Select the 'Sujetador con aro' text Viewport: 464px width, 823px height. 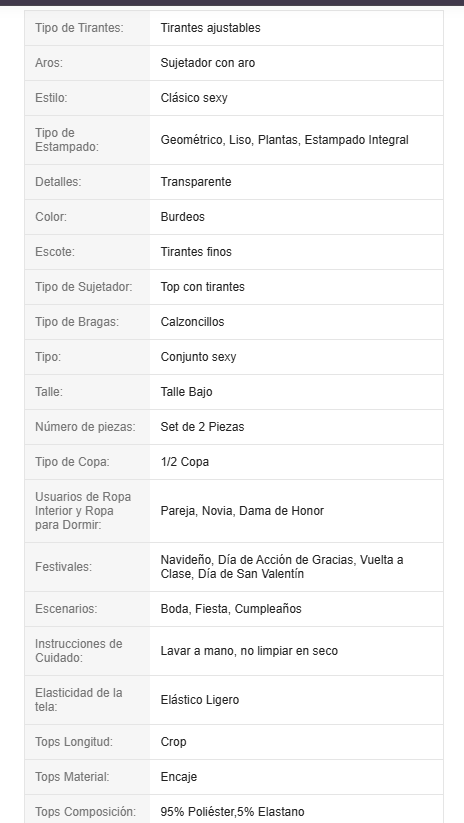(x=207, y=63)
